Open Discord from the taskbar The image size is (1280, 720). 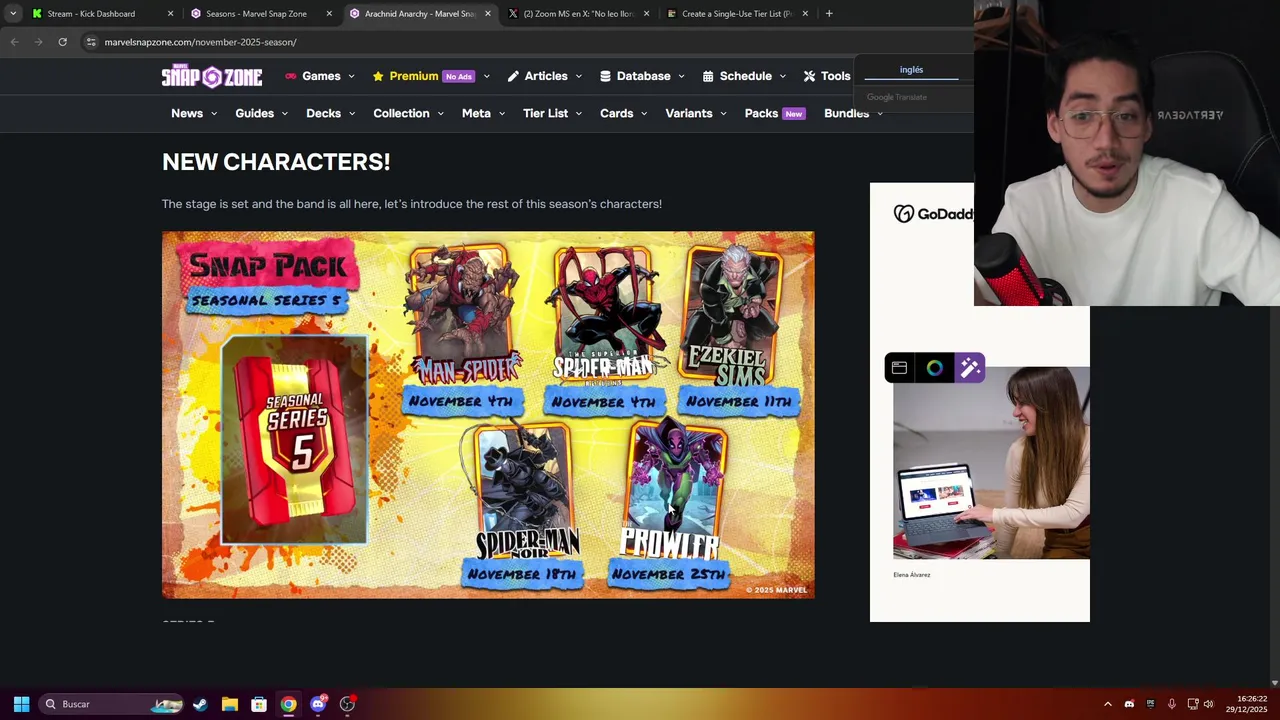click(x=318, y=704)
